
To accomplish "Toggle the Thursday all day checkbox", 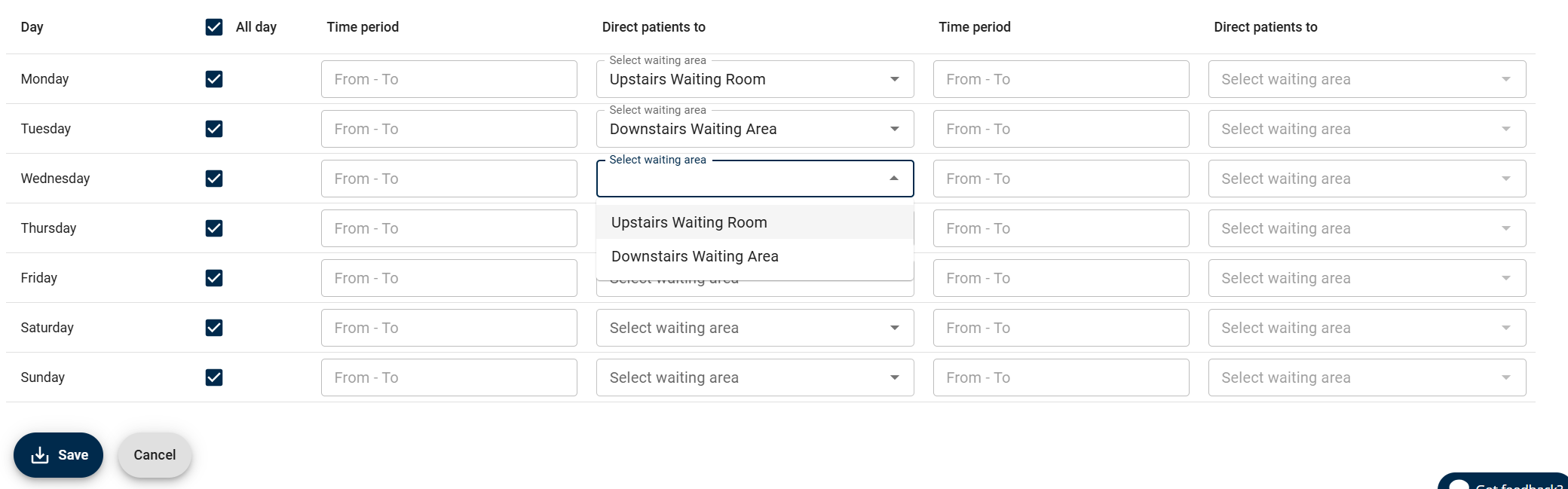I will point(214,228).
